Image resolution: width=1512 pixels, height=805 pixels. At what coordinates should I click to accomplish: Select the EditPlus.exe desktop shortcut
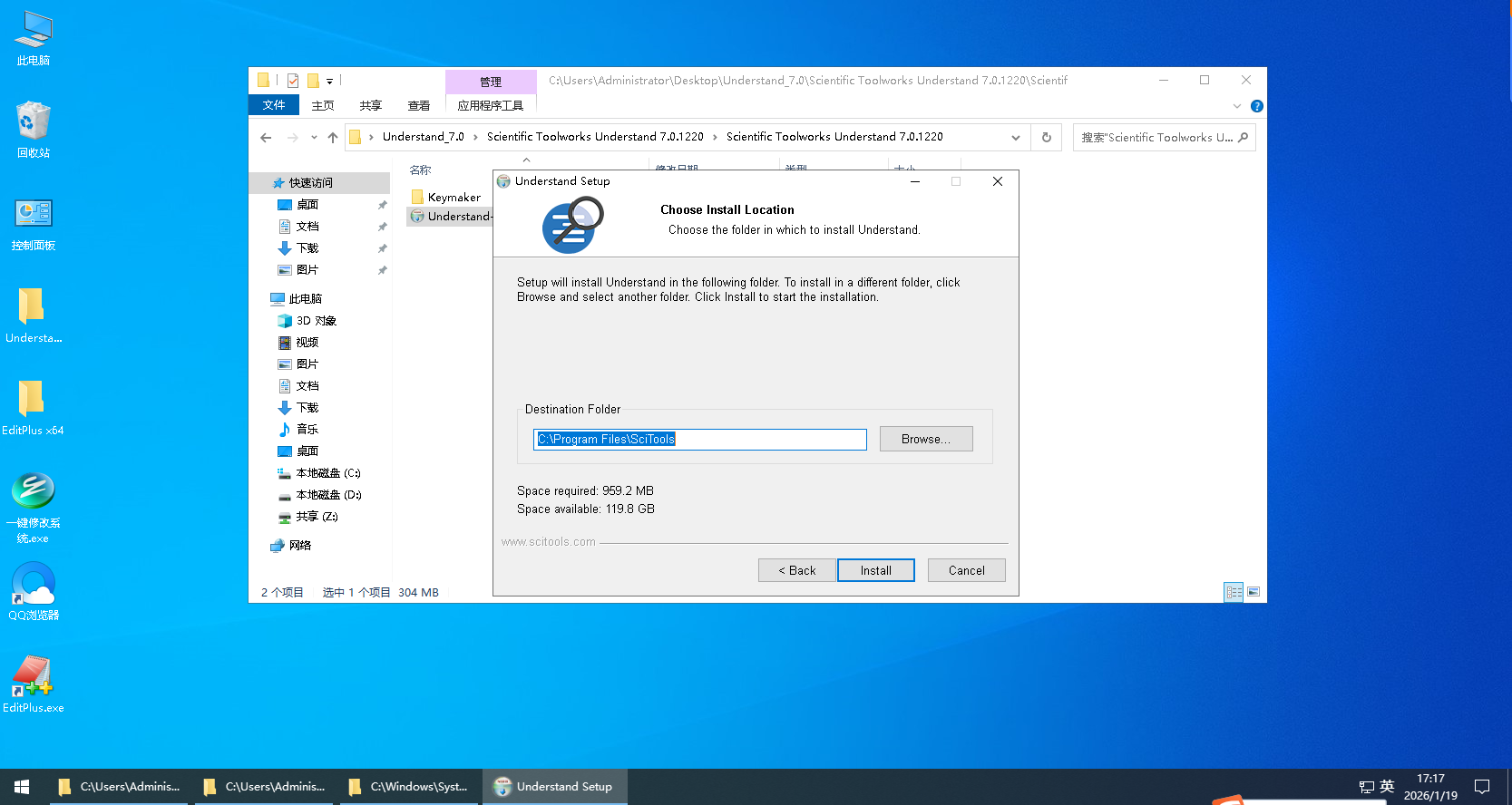click(34, 684)
